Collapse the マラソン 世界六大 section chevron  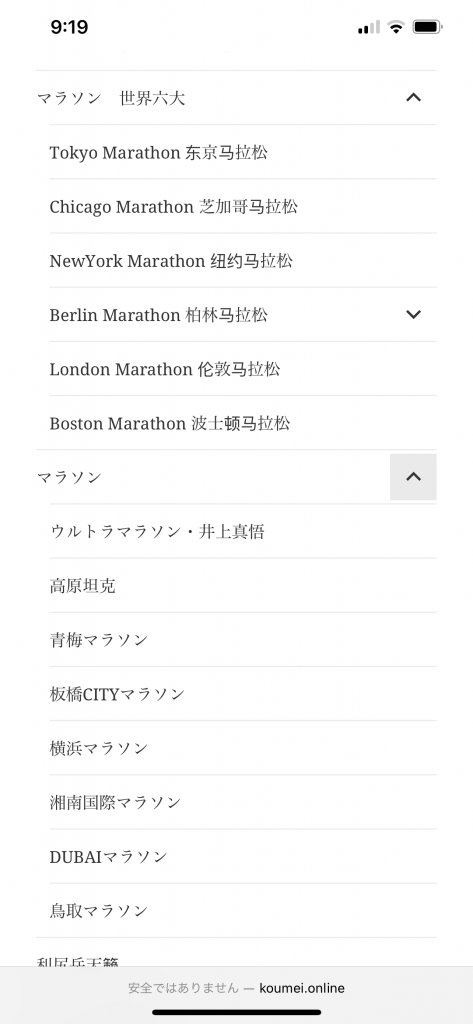click(413, 98)
